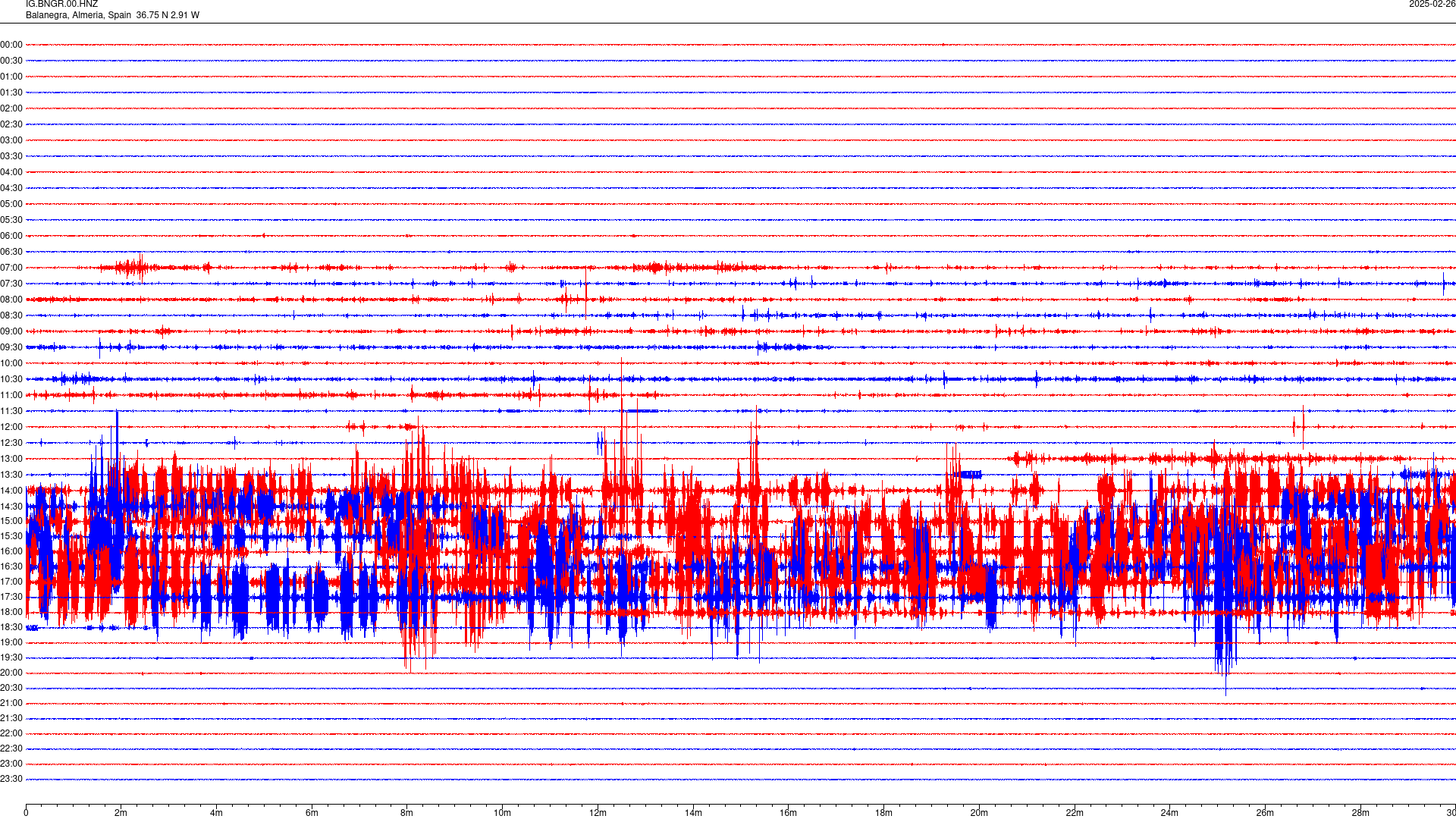The image size is (1456, 819).
Task: Click the 20m tick on the time axis
Action: coord(979,813)
